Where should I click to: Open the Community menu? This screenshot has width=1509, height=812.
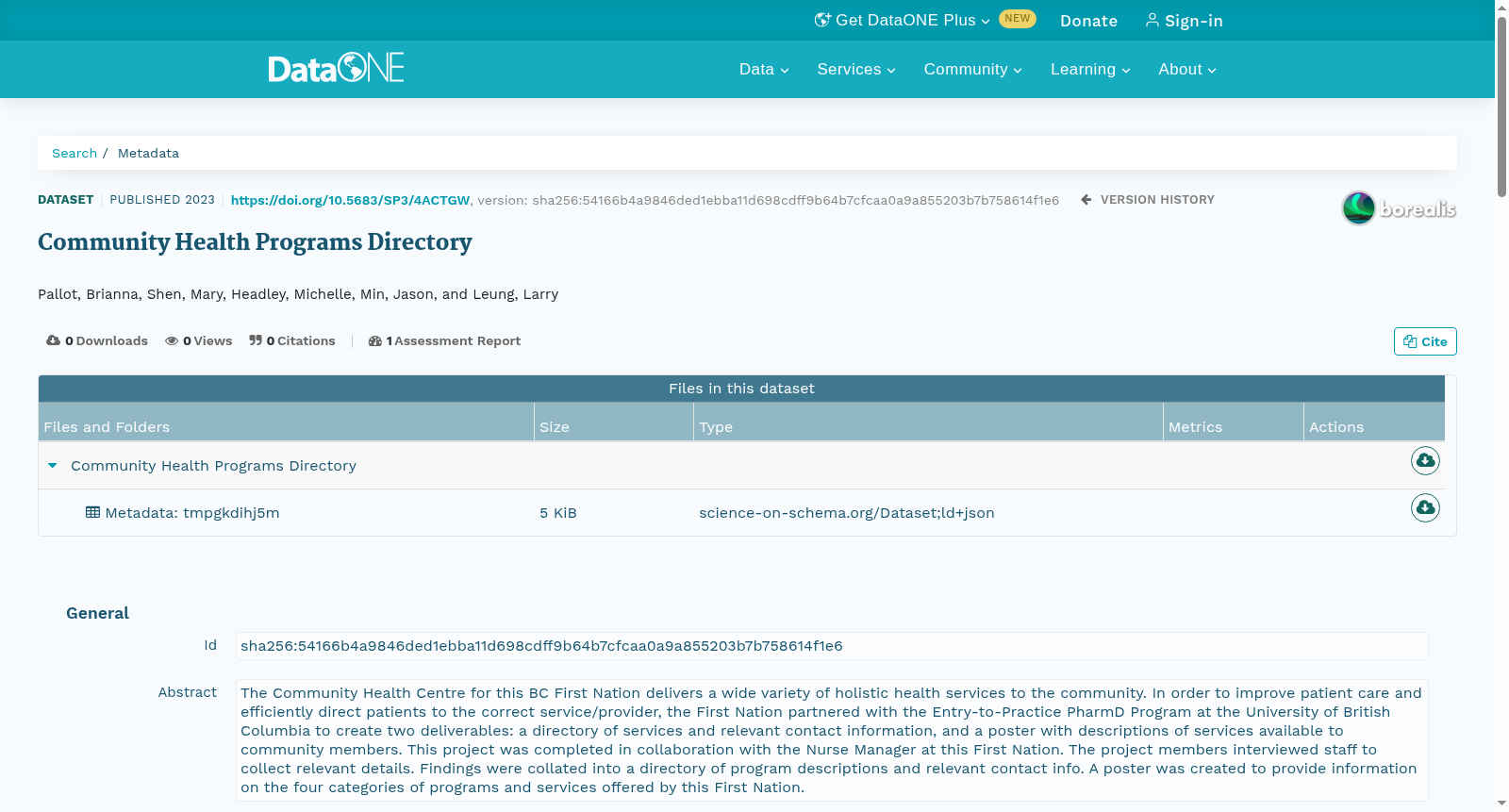point(972,69)
